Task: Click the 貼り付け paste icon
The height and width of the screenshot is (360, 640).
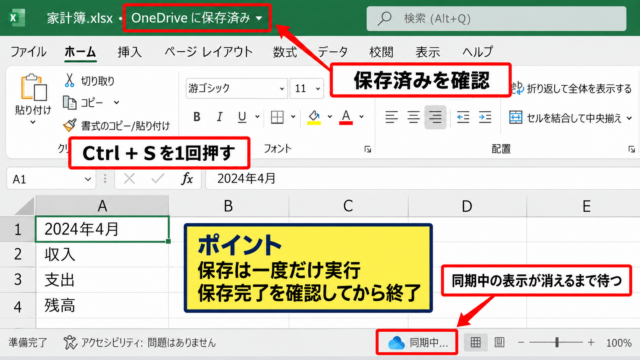Action: click(x=33, y=87)
